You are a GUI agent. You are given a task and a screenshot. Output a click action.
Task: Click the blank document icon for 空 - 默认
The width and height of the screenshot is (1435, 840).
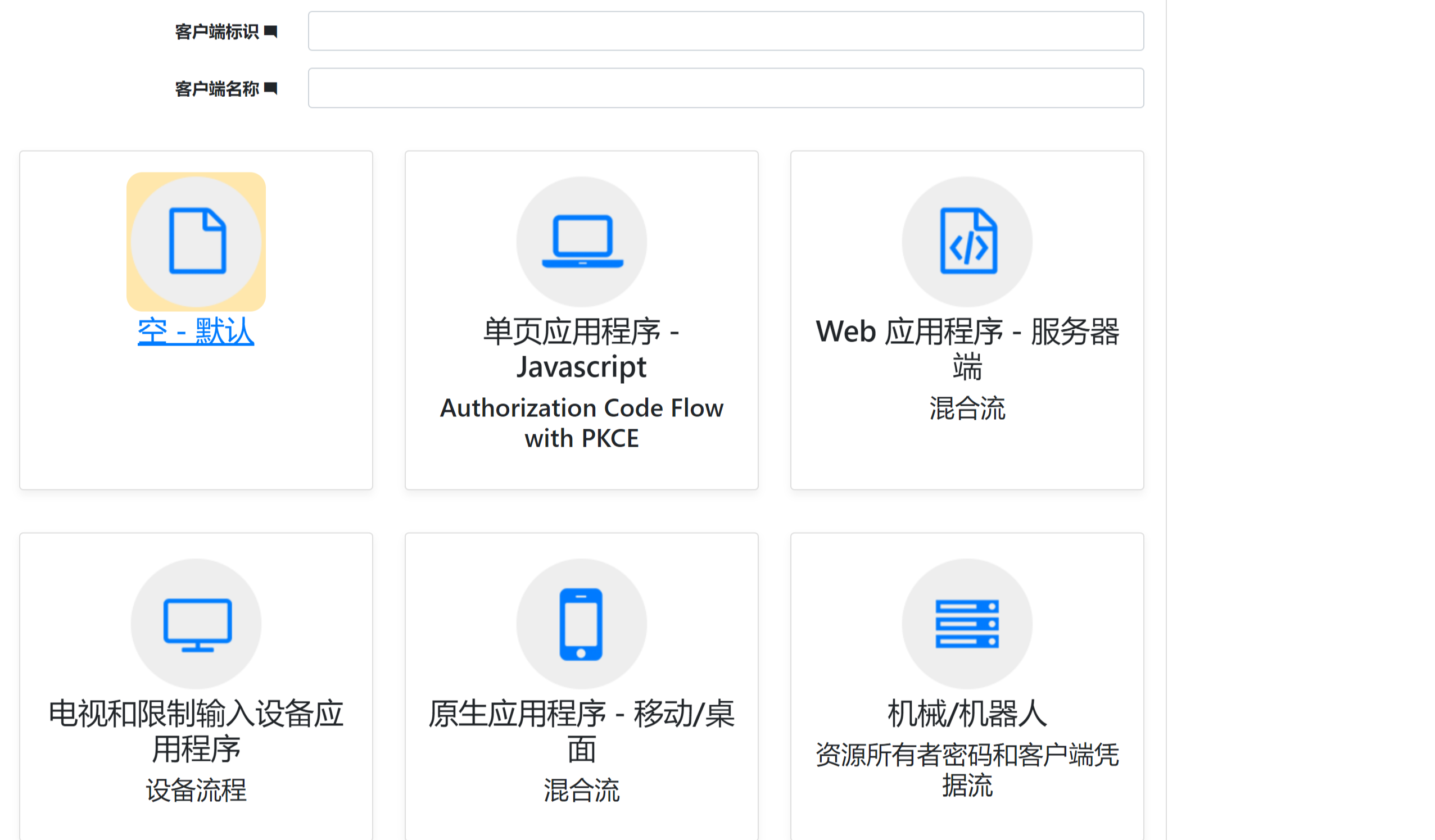(197, 241)
